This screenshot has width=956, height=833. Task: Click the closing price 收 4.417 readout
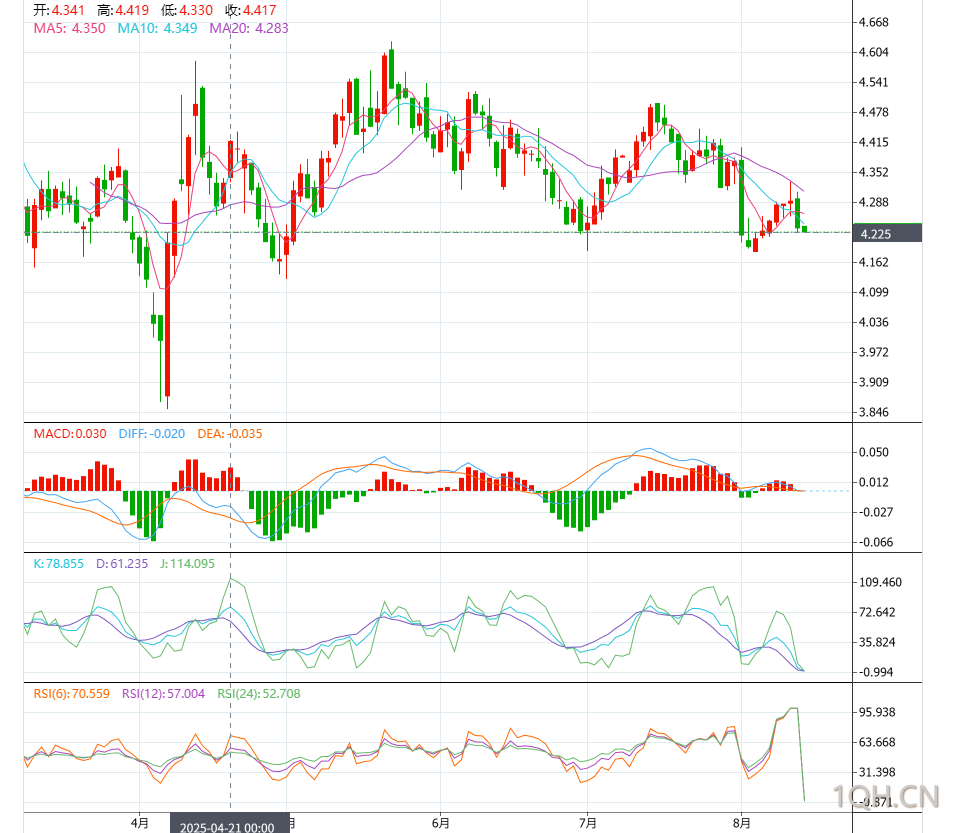247,10
